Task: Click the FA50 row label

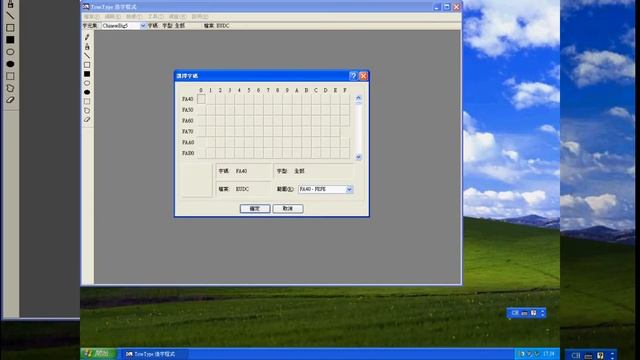Action: click(x=188, y=110)
